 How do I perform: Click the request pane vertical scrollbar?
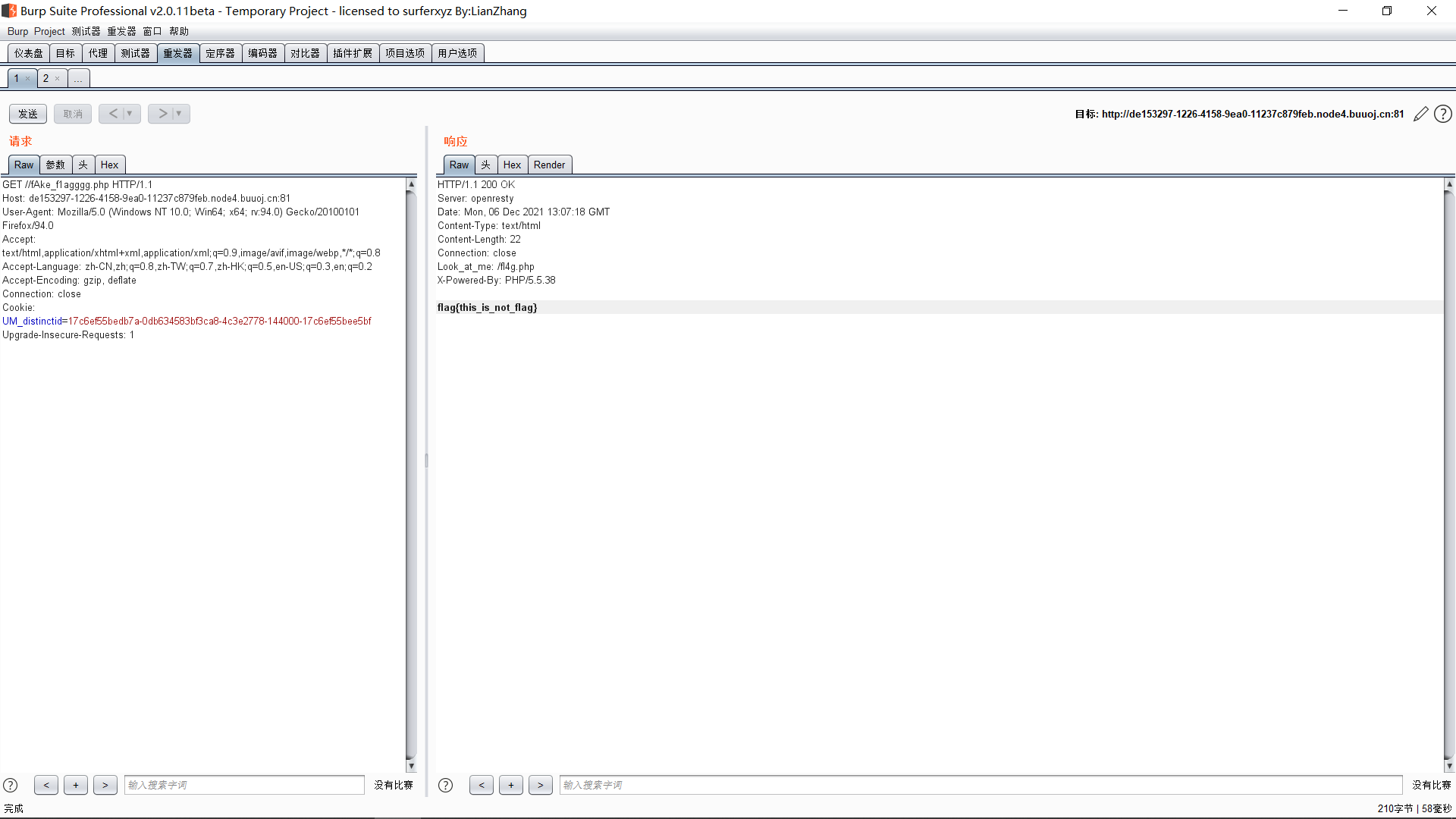coord(411,470)
